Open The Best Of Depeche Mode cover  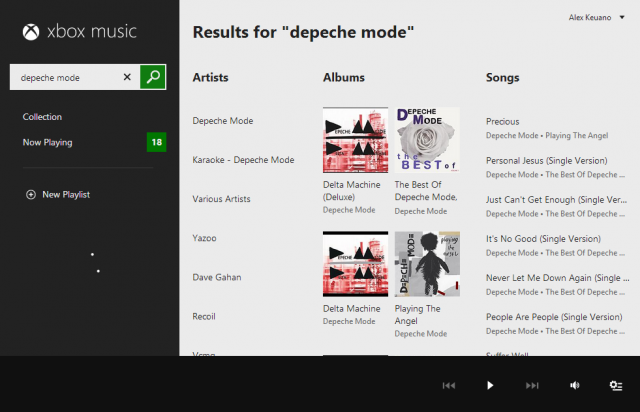pos(427,140)
